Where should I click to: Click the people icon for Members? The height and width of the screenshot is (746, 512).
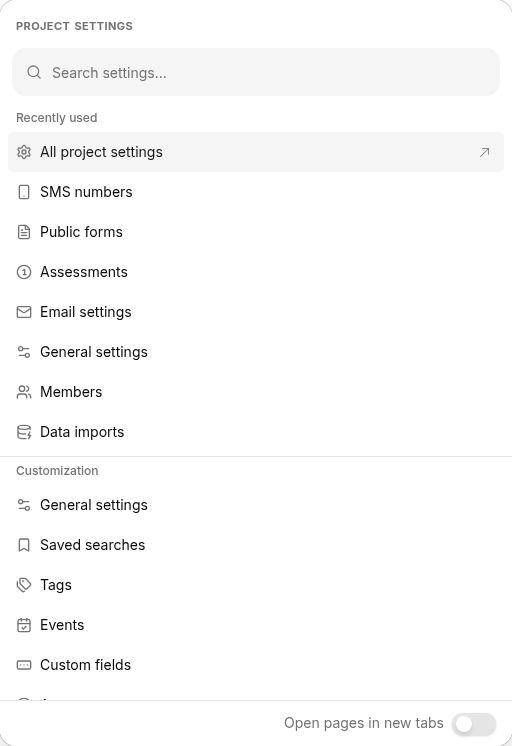pyautogui.click(x=24, y=392)
